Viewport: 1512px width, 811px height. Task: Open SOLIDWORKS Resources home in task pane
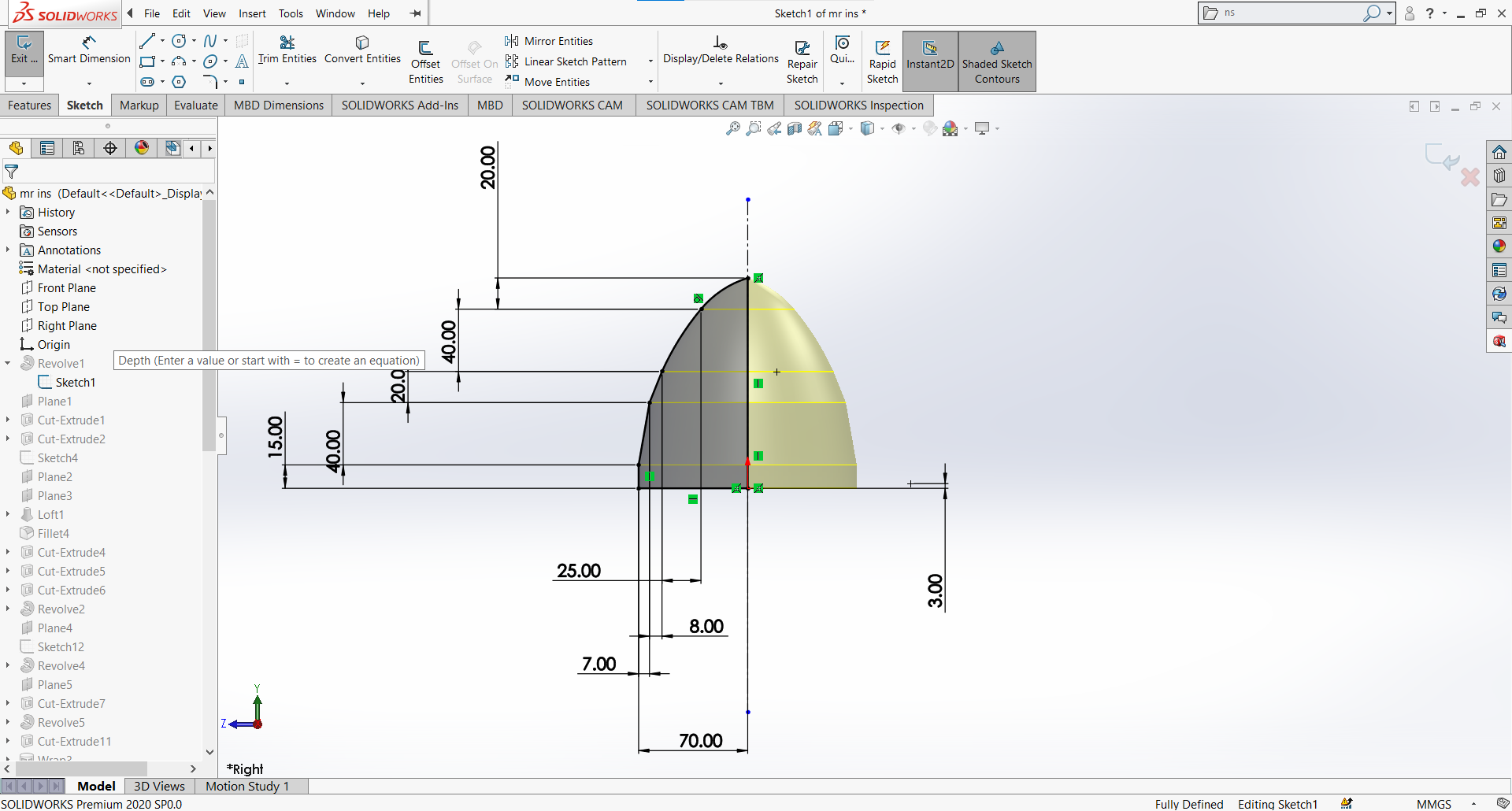click(1499, 152)
